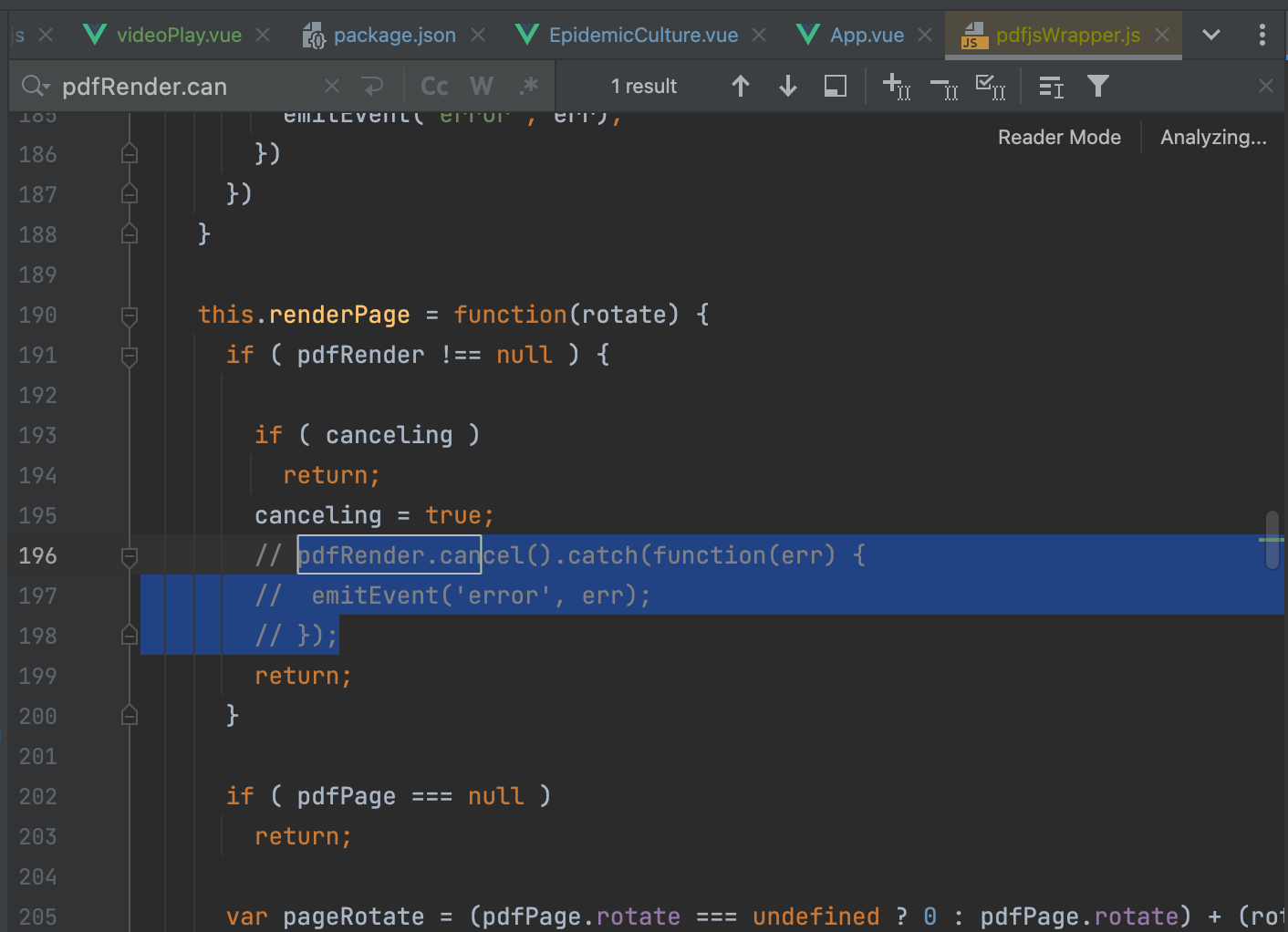The image size is (1288, 932).
Task: Select all search occurrences
Action: [991, 87]
